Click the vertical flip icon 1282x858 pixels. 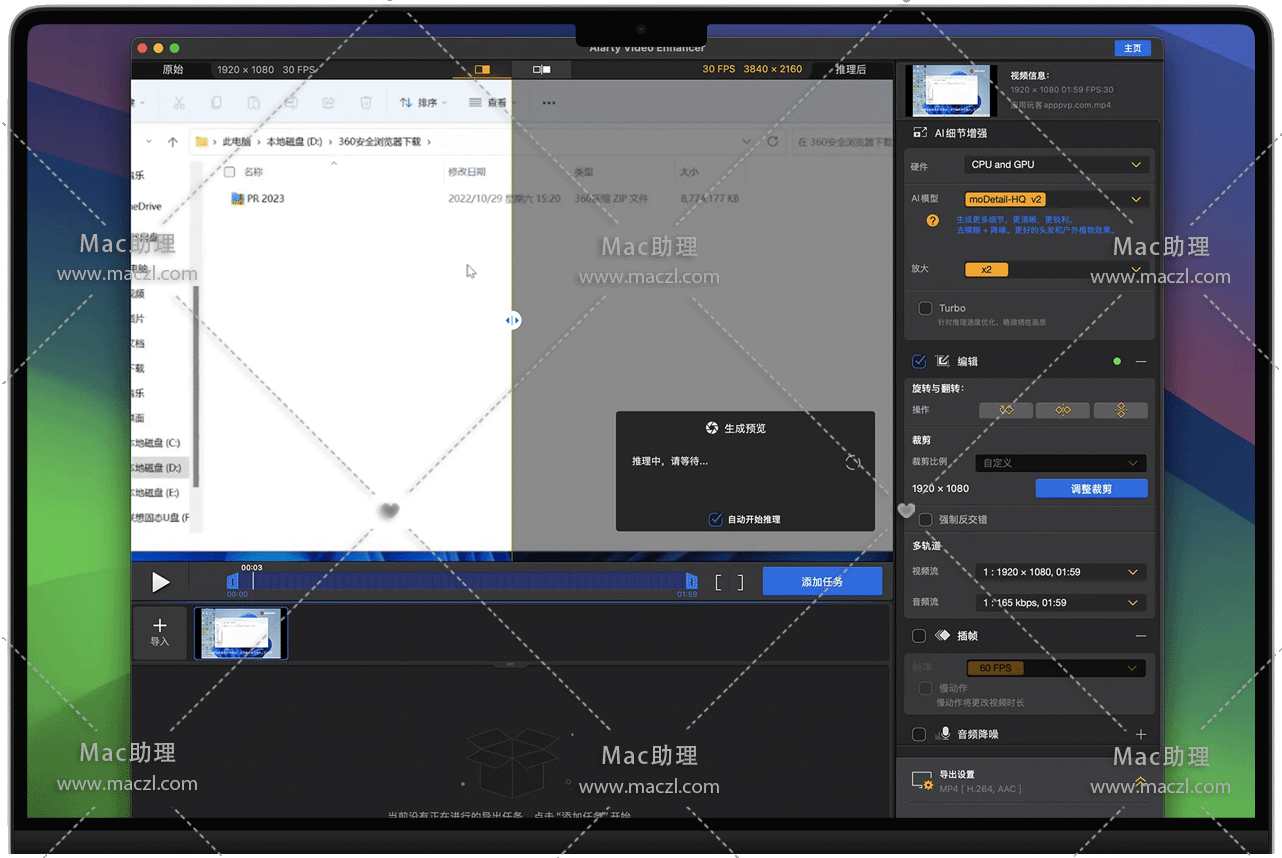tap(1120, 410)
